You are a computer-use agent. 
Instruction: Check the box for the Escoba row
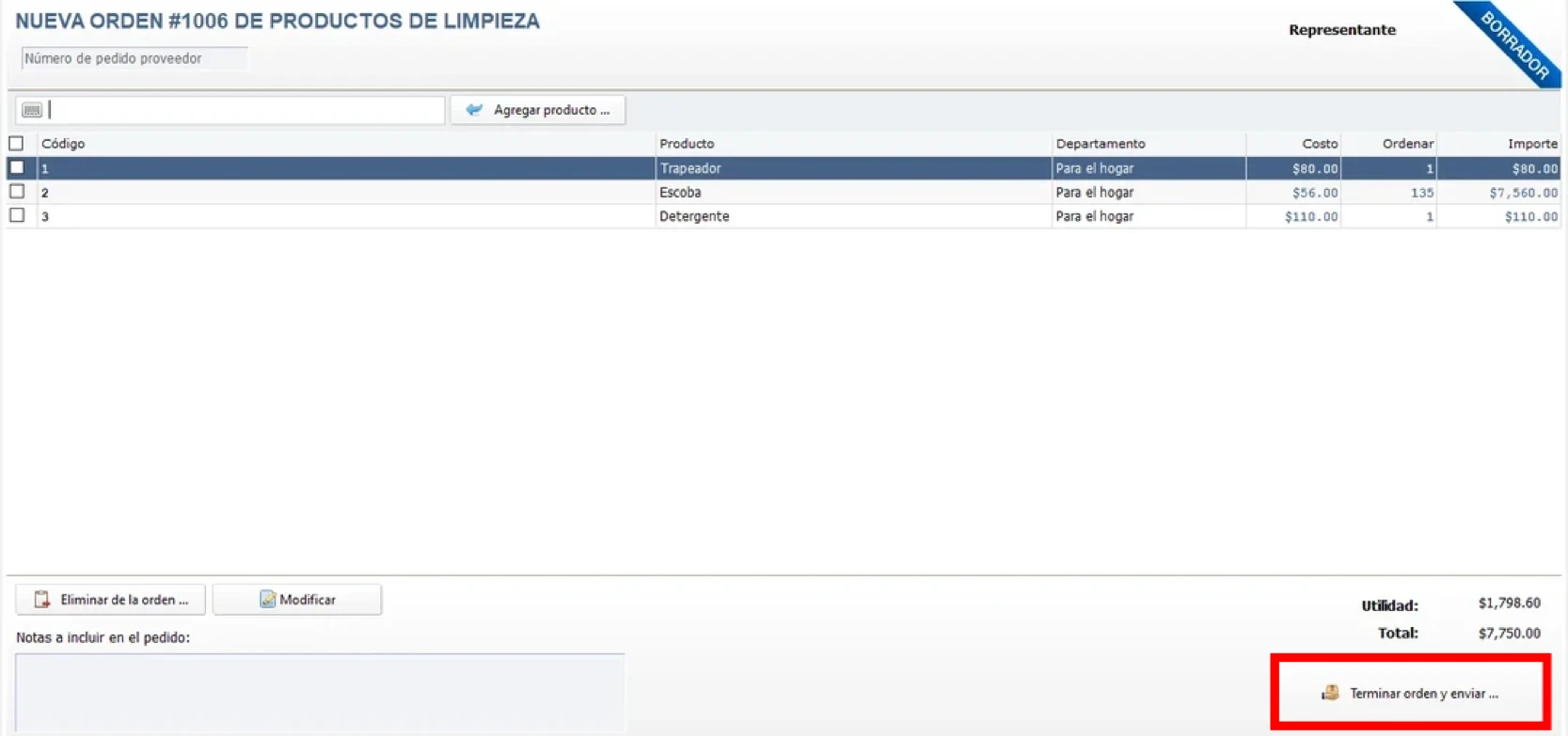point(17,192)
